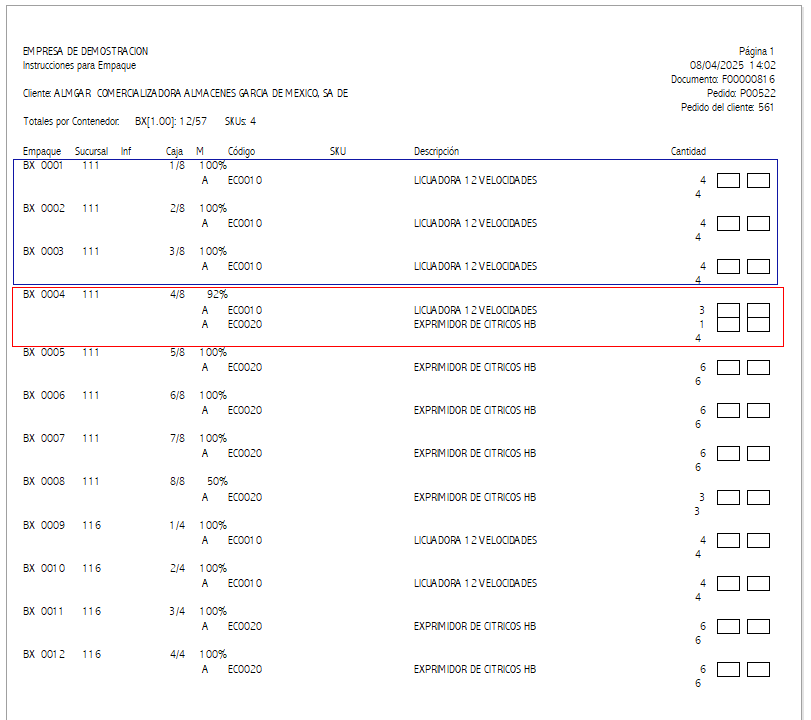
Task: Click the Empaque column header
Action: 42,151
